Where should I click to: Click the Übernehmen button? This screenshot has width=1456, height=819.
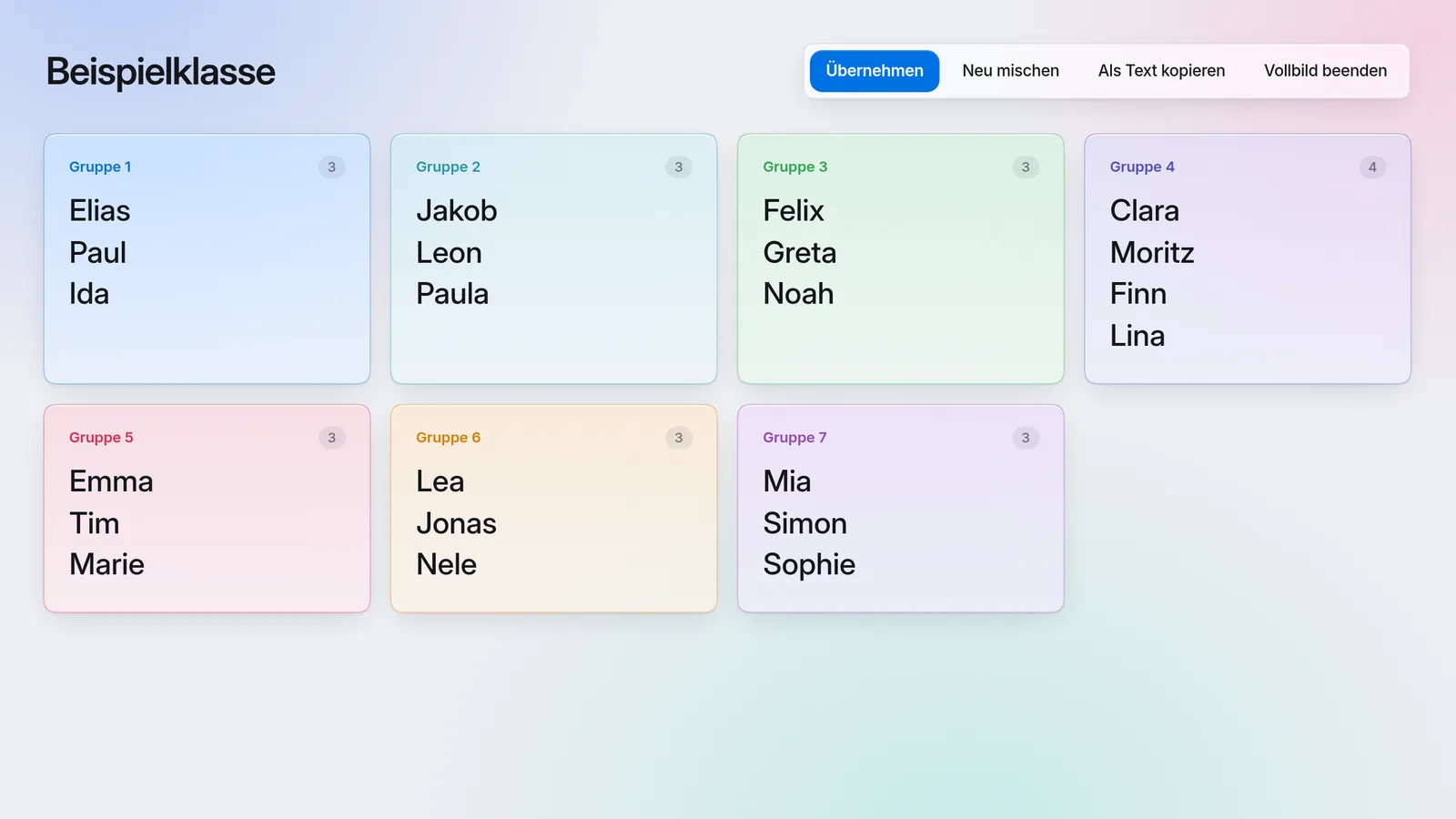point(874,71)
